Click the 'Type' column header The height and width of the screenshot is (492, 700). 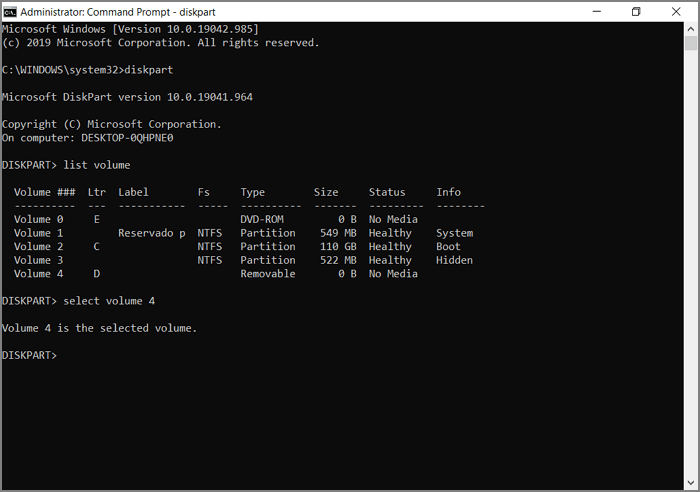[x=253, y=192]
